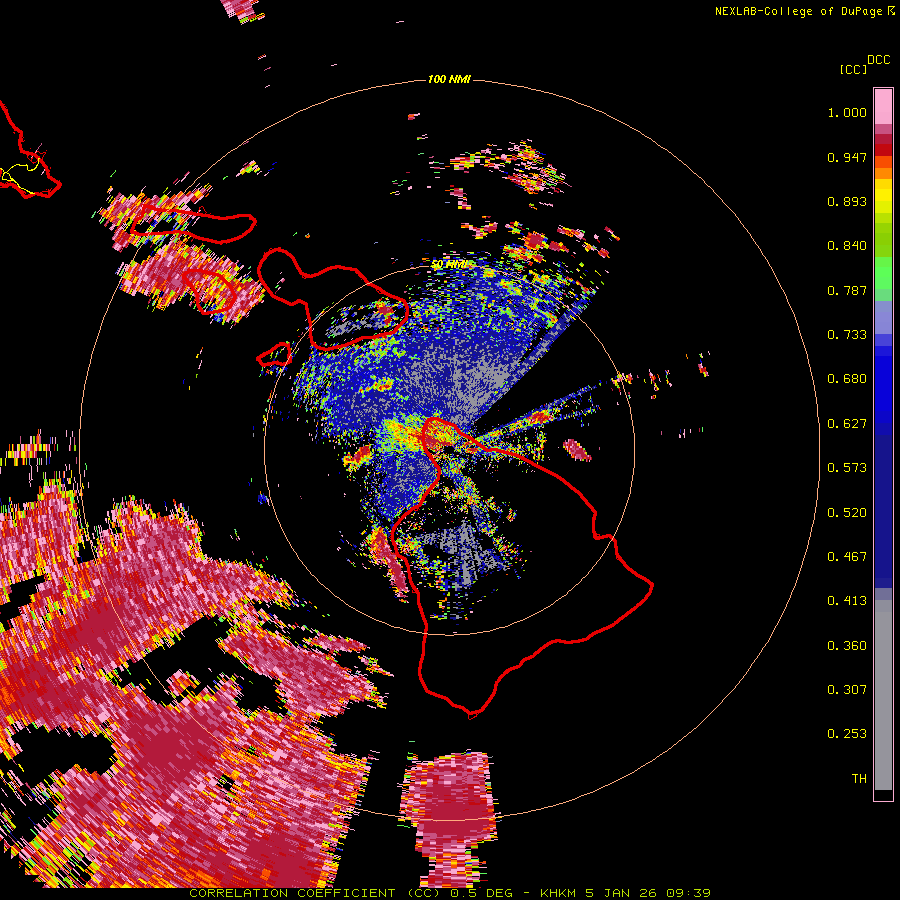Click the bright green band of the color bar
Viewport: 900px width, 900px height.
883,272
